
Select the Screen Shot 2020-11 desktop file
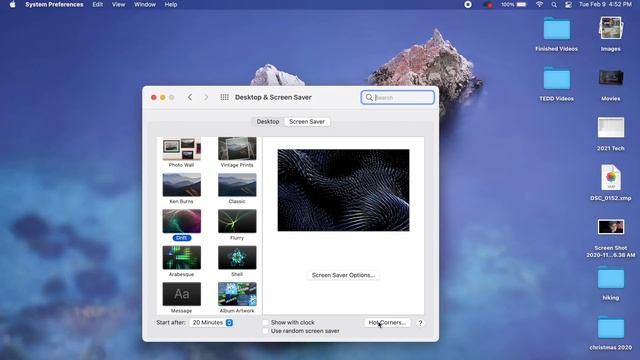click(x=611, y=238)
